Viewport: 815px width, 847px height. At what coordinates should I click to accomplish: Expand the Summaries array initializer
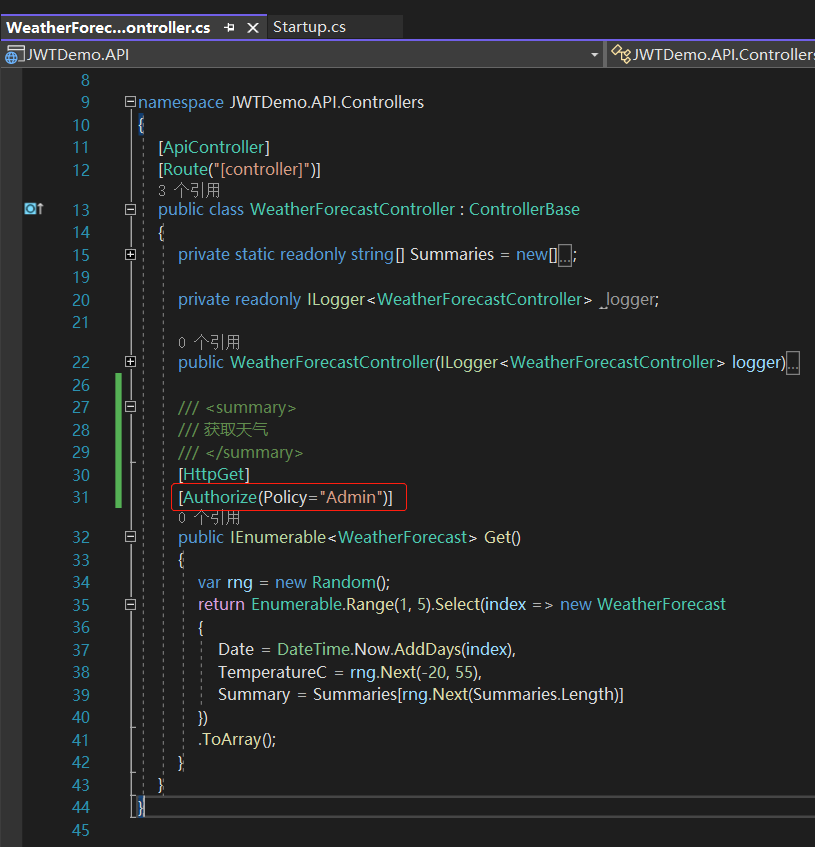coord(130,255)
